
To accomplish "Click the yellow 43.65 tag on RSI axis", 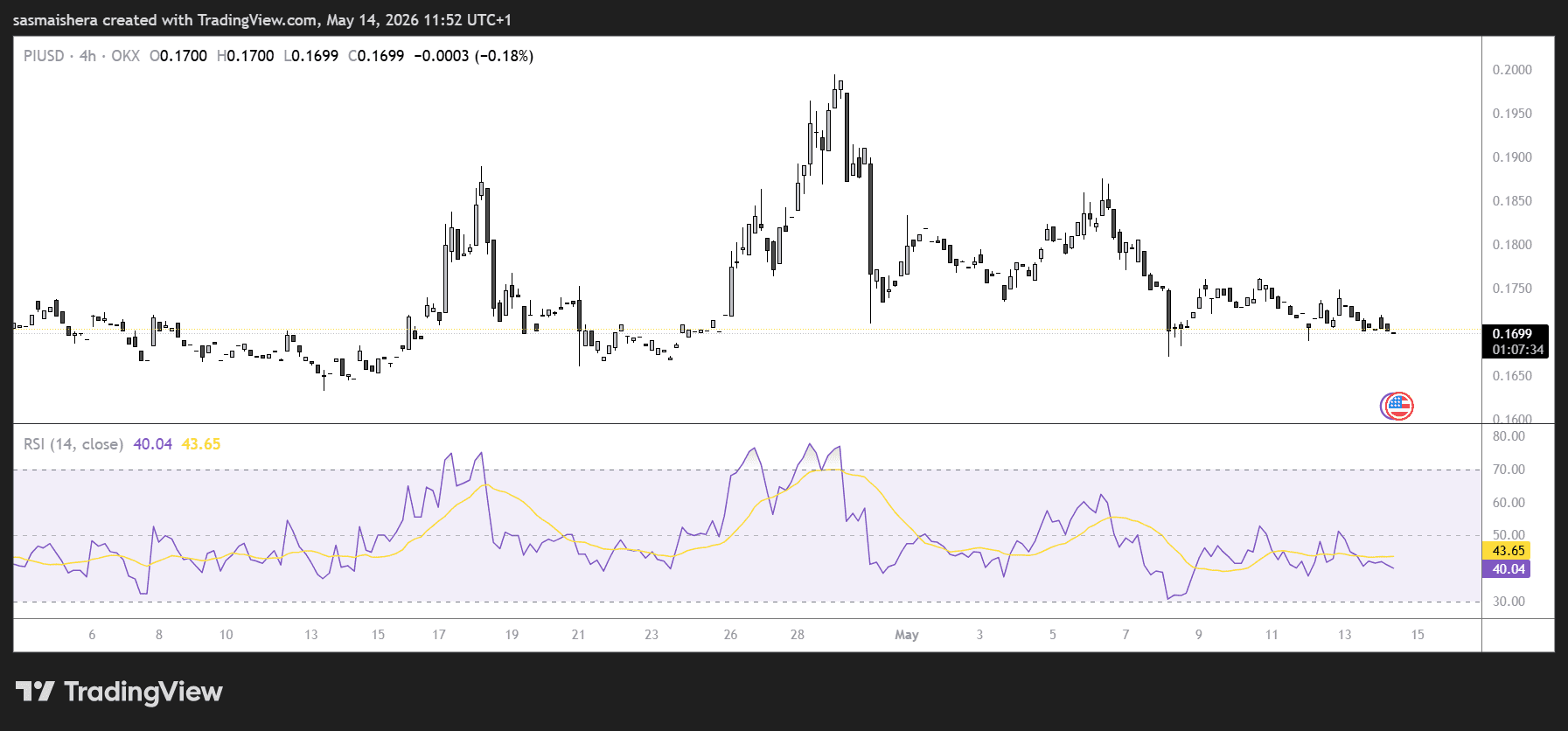I will coord(1508,551).
